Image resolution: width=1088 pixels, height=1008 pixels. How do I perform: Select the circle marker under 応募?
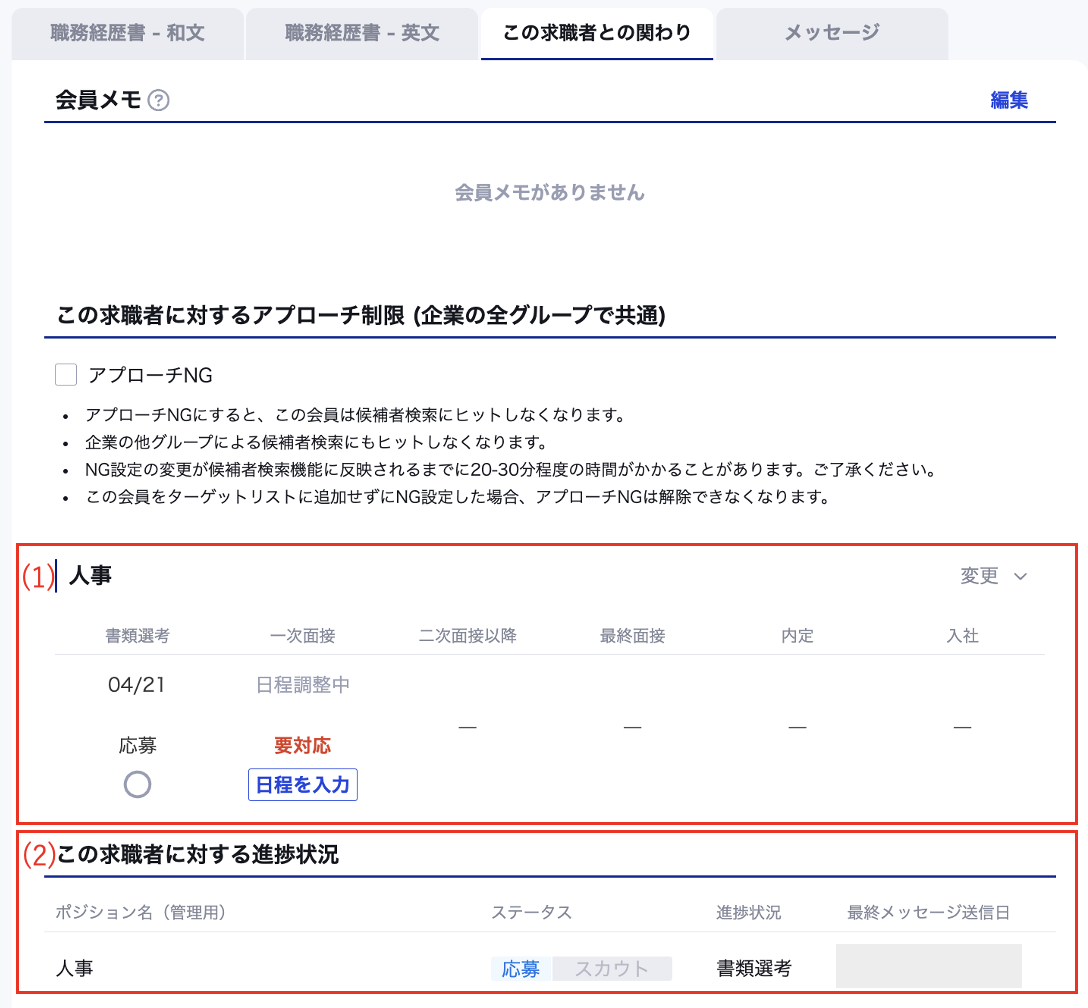coord(137,785)
